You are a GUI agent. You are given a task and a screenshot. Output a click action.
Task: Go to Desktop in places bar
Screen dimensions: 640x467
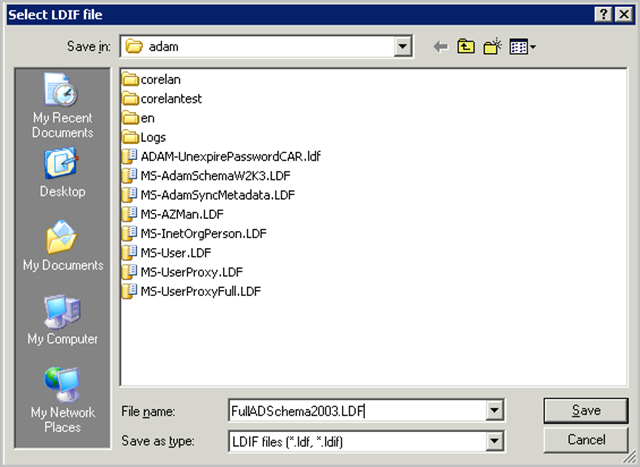(x=62, y=173)
